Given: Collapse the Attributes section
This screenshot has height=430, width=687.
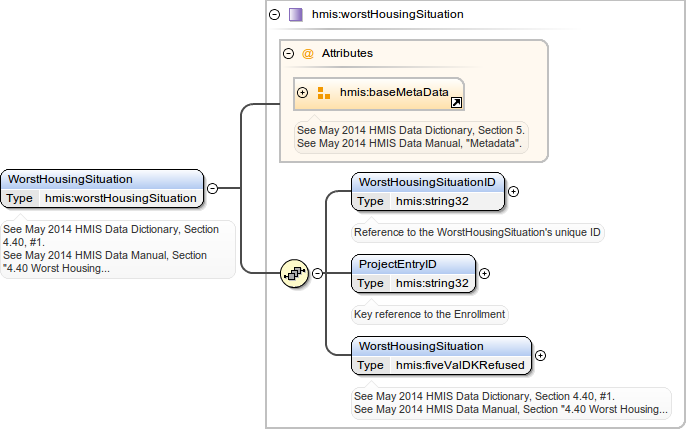Looking at the screenshot, I should click(288, 54).
